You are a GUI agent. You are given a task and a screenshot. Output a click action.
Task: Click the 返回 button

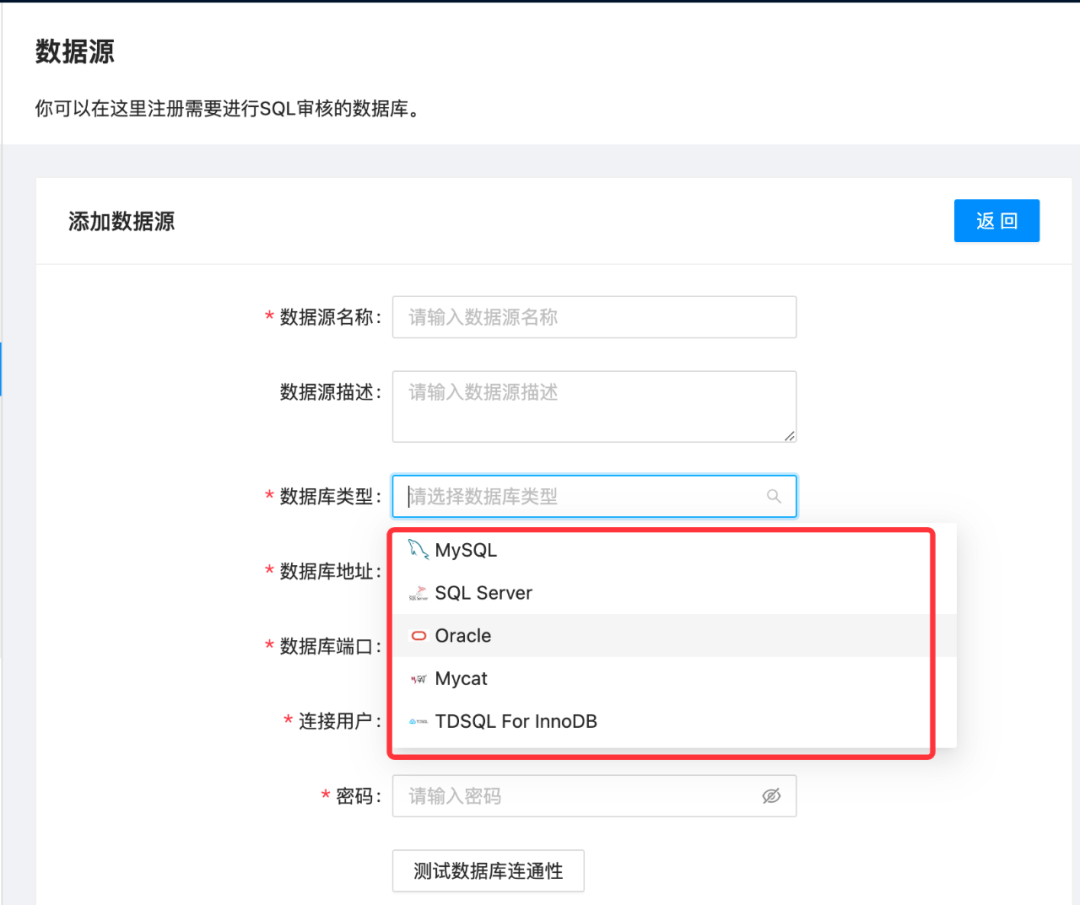point(997,220)
